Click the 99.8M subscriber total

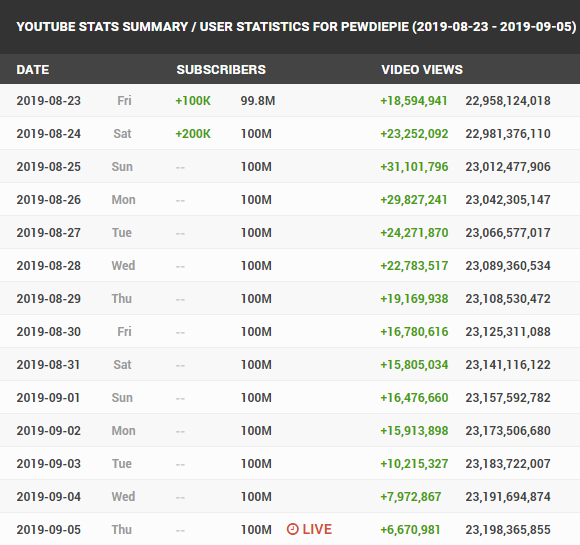258,101
